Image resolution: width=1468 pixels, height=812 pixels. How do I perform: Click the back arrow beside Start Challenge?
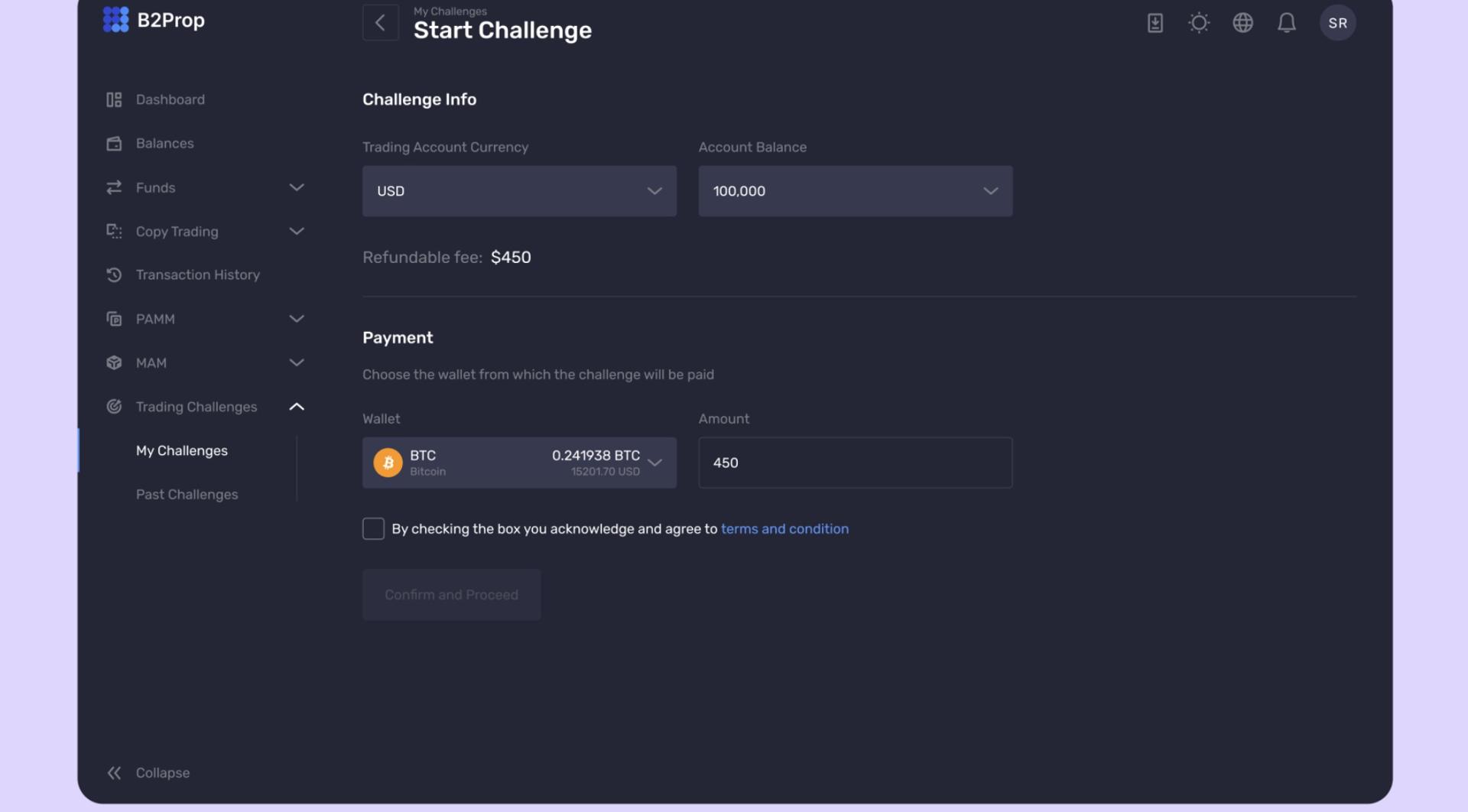pyautogui.click(x=380, y=23)
